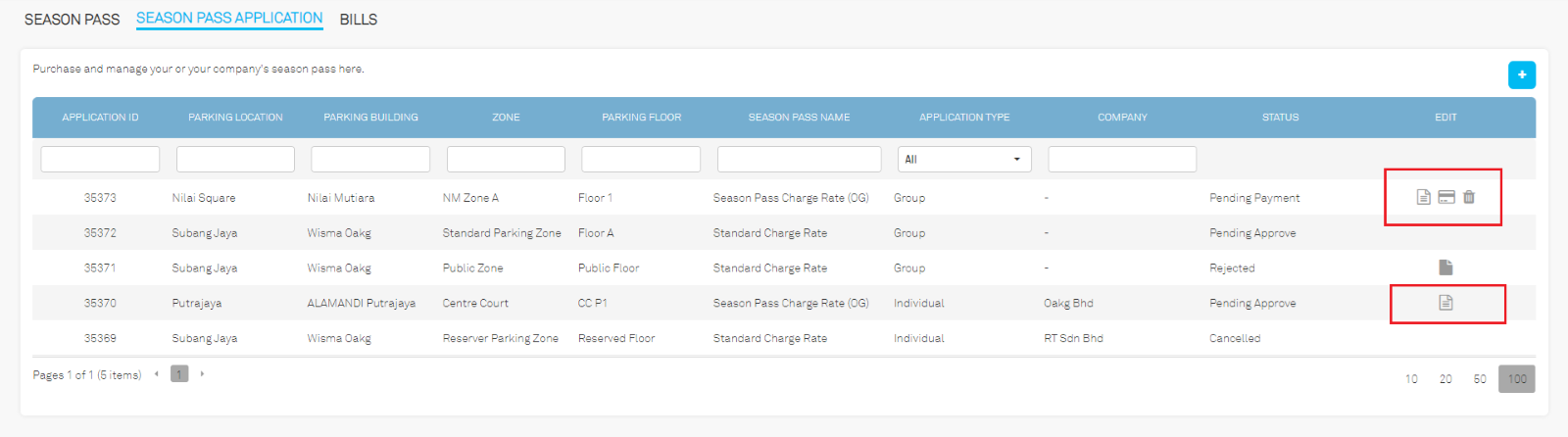The image size is (1568, 437).
Task: Open document icon for application 35373
Action: point(1424,197)
